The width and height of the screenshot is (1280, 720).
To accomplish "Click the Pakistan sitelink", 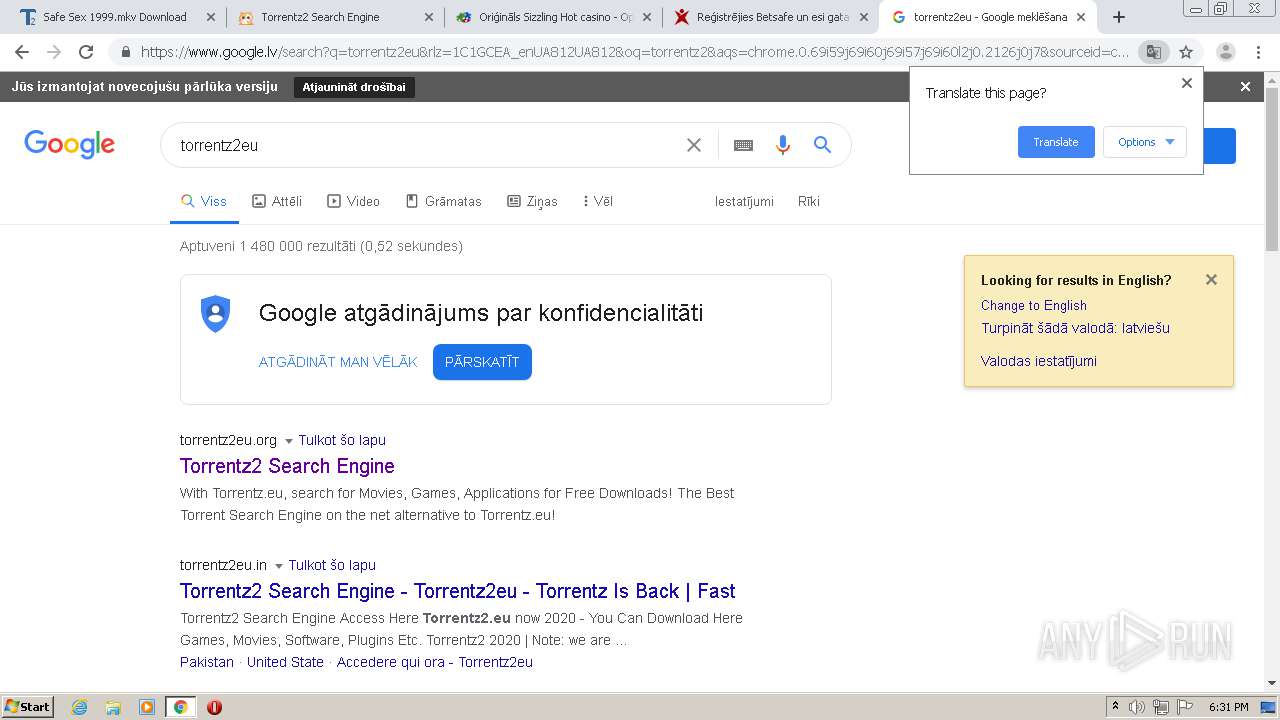I will 207,662.
